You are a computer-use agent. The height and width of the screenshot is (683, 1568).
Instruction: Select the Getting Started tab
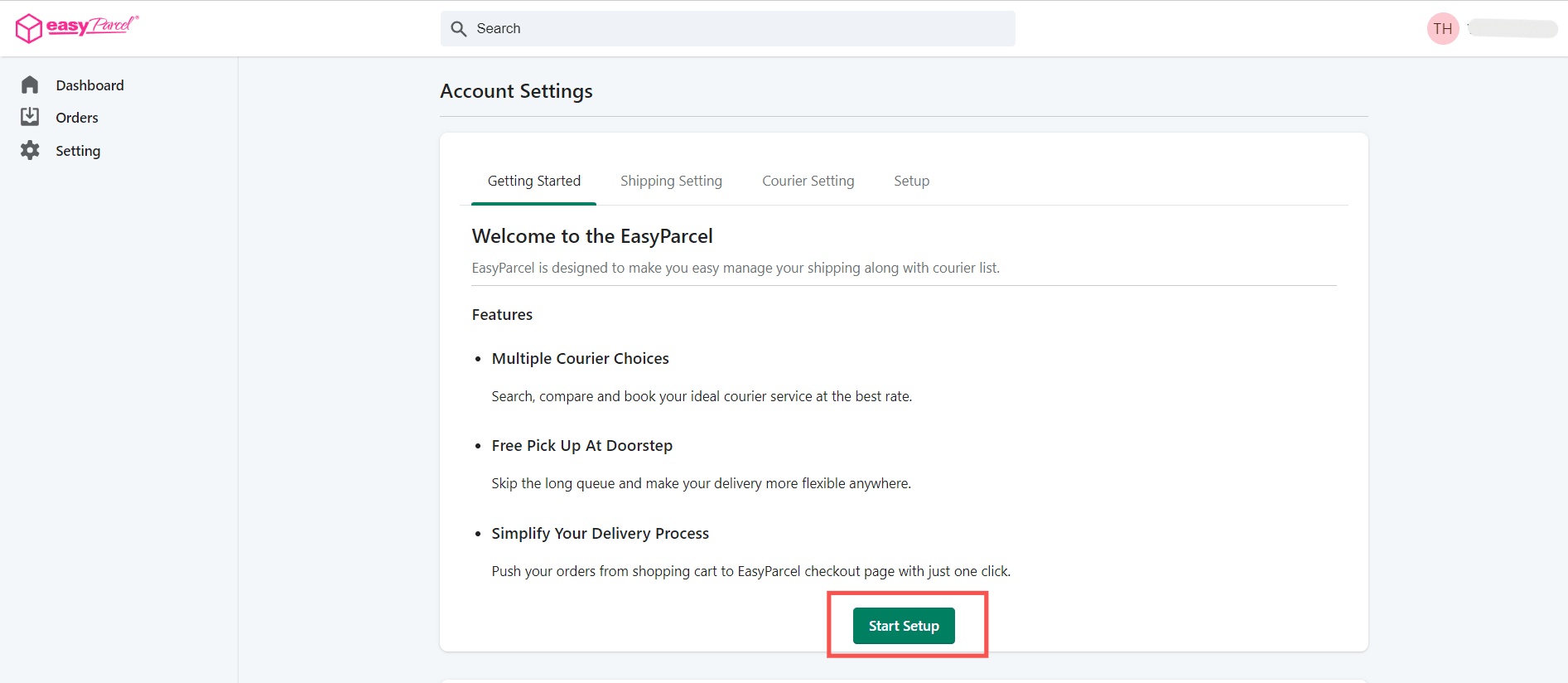coord(534,181)
